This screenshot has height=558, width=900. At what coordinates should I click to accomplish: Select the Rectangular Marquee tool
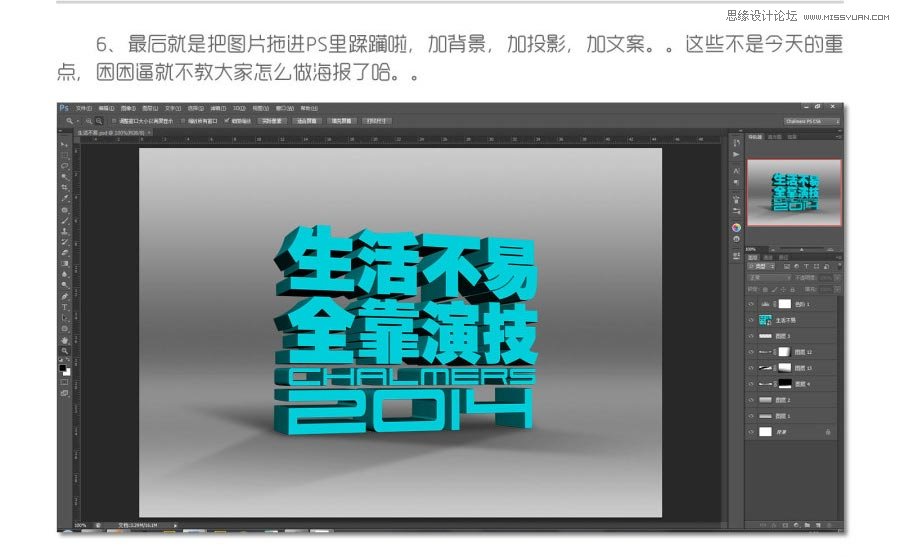point(65,156)
